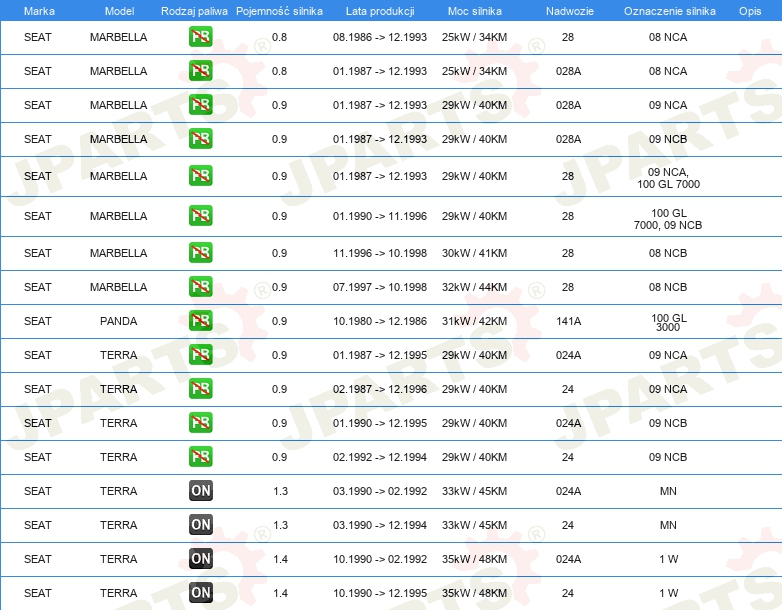The width and height of the screenshot is (782, 610).
Task: Click petrol icon in the PANDA row
Action: click(x=200, y=321)
